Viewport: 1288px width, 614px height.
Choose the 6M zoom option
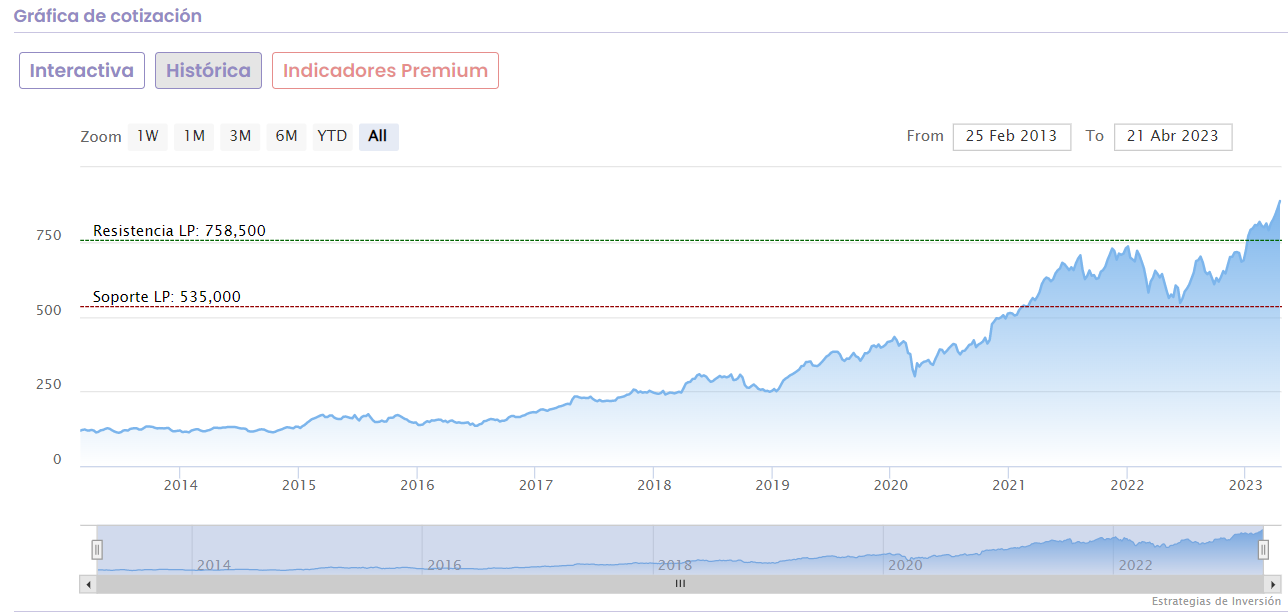click(x=286, y=136)
